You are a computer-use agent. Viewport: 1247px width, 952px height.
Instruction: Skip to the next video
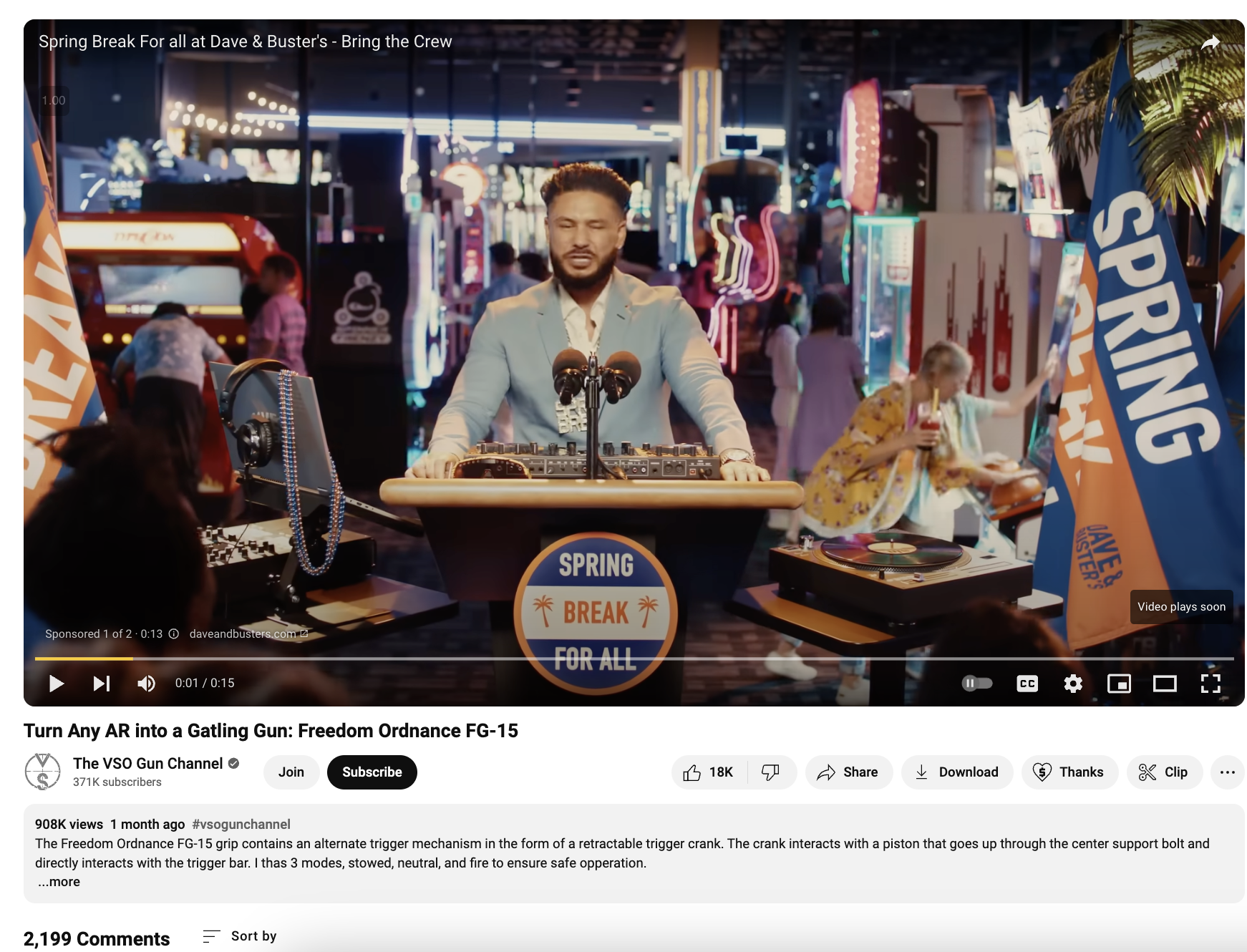[102, 684]
